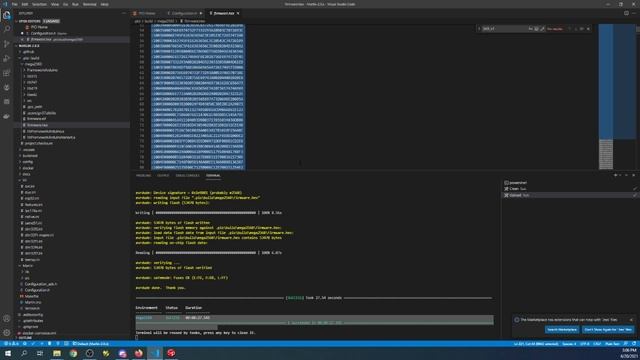640x360 pixels.
Task: Open the Docker whale icon view
Action: [x=7, y=116]
